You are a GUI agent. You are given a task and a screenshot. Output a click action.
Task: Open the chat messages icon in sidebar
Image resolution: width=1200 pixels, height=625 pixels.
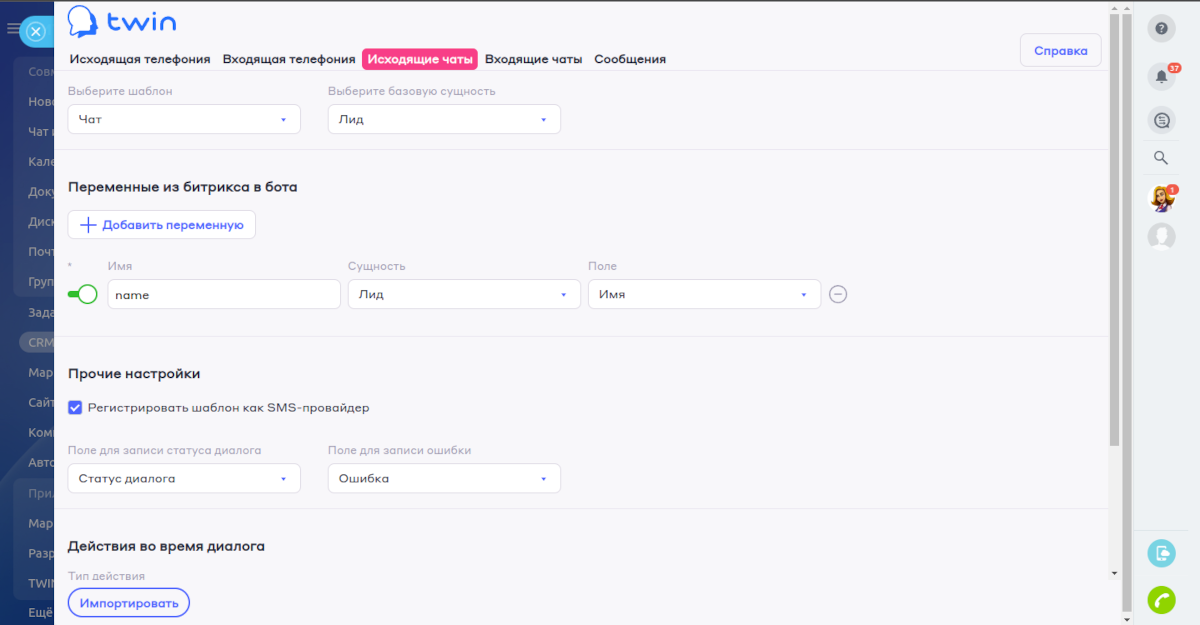1161,120
